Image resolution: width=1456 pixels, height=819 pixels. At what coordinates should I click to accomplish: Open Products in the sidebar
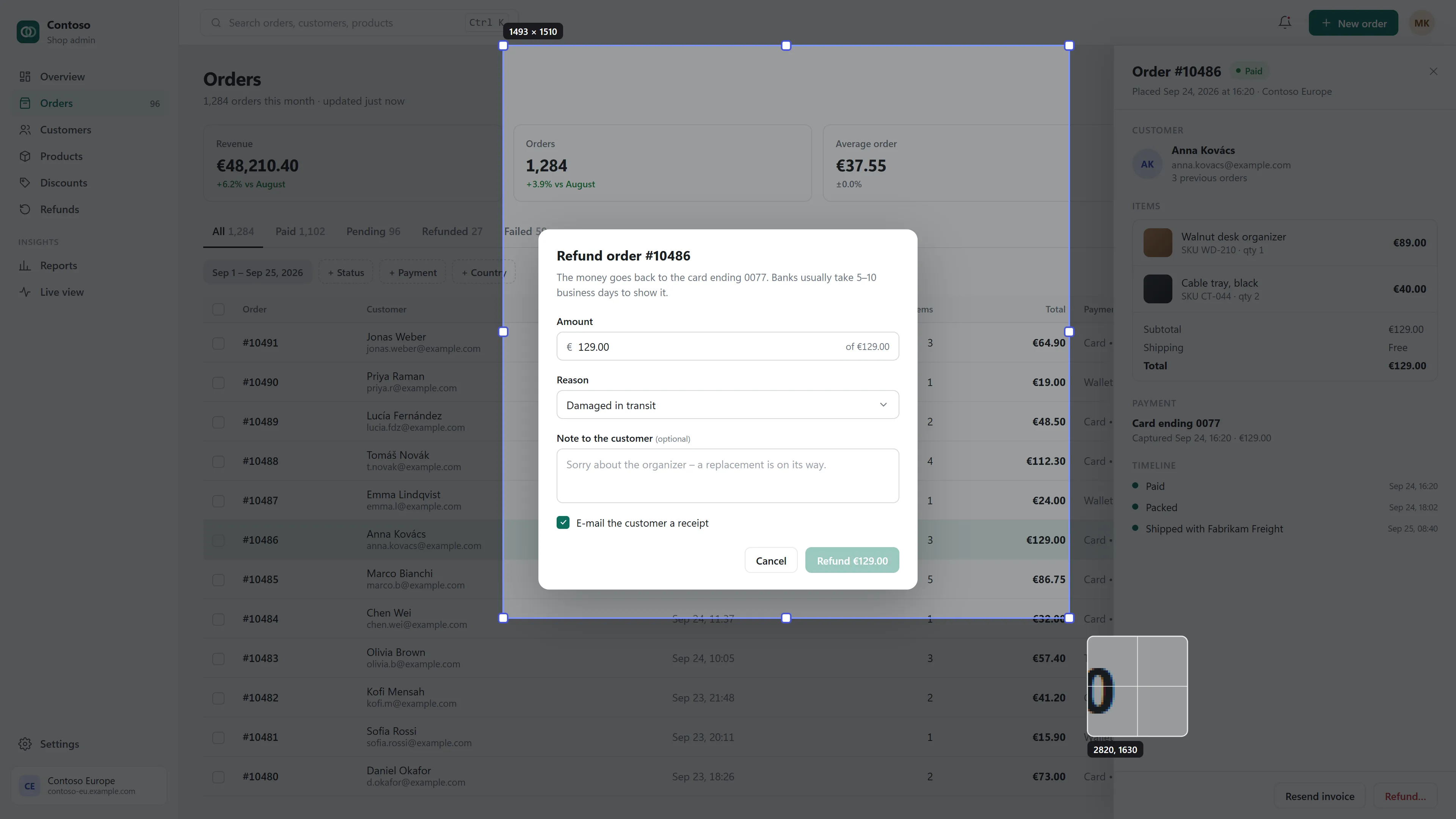tap(89, 156)
